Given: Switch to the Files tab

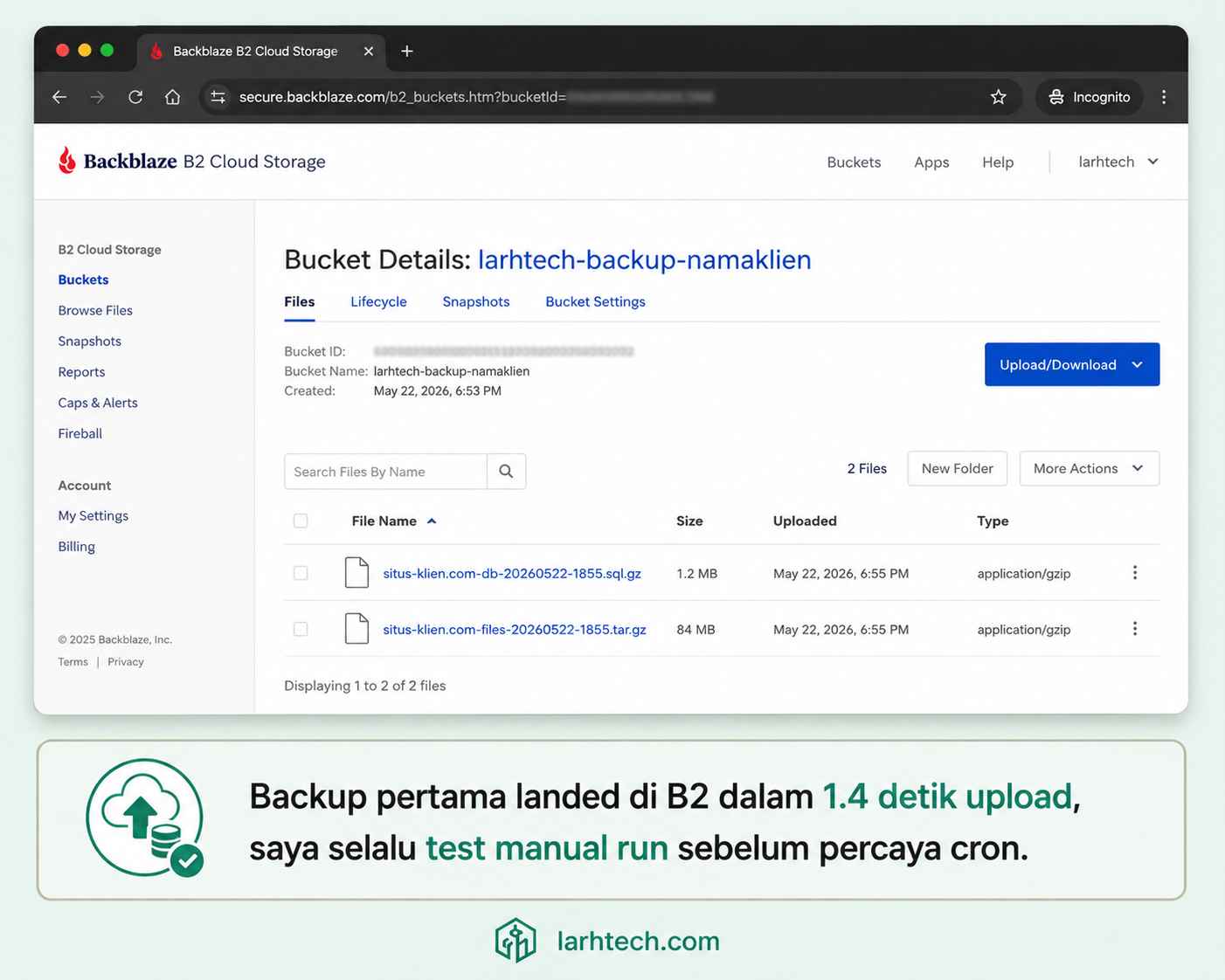Looking at the screenshot, I should pyautogui.click(x=300, y=302).
